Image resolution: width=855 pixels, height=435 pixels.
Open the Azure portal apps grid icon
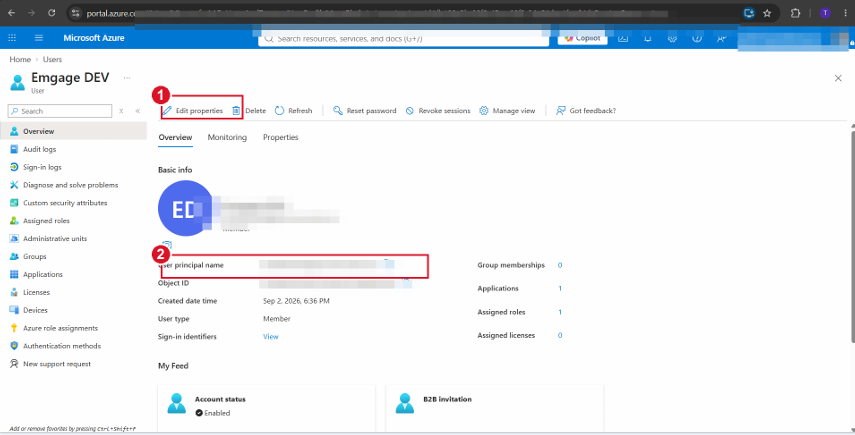(x=12, y=38)
